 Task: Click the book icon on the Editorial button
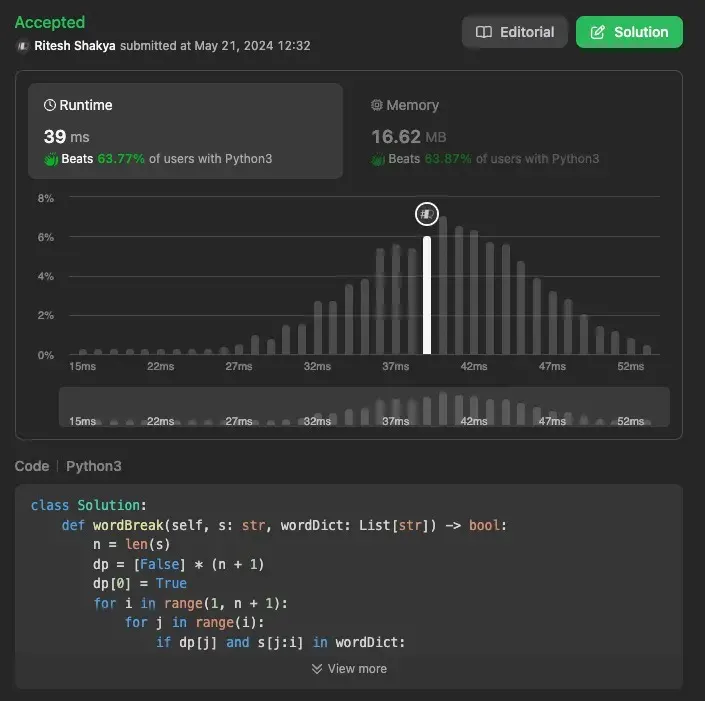tap(484, 32)
